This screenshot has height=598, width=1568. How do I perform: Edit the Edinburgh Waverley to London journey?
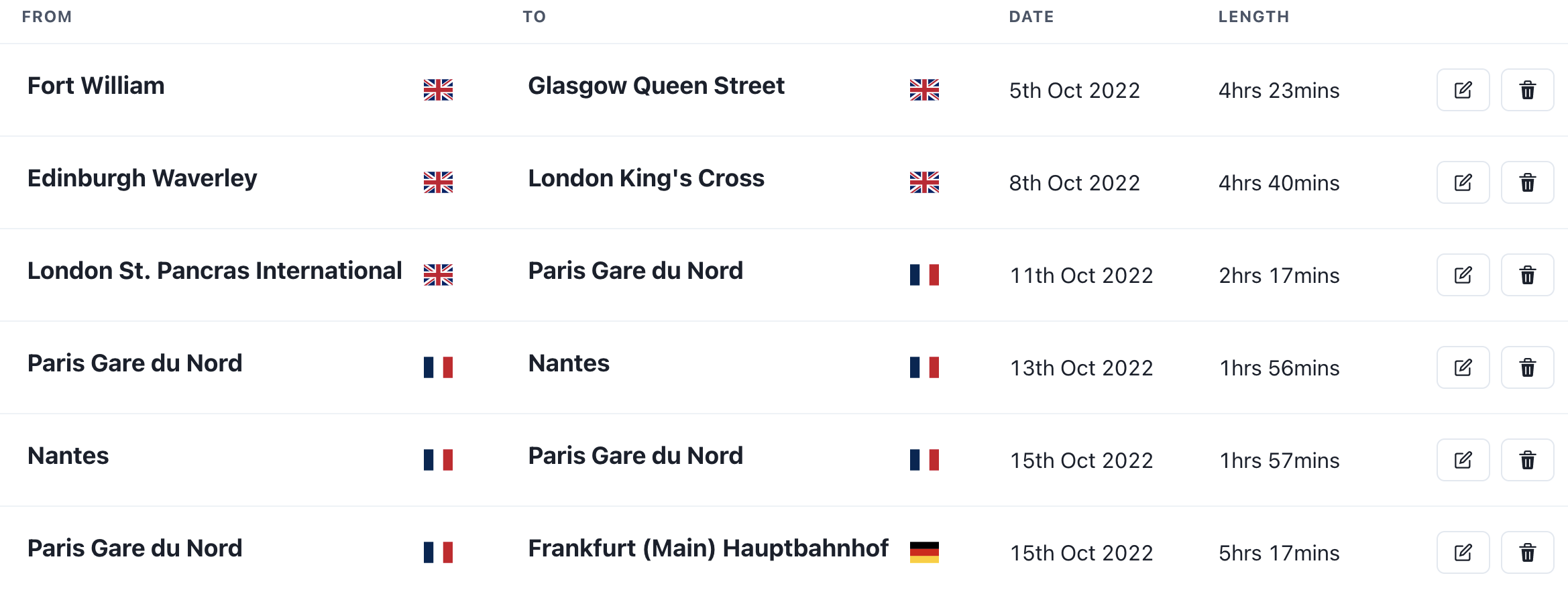pyautogui.click(x=1463, y=182)
